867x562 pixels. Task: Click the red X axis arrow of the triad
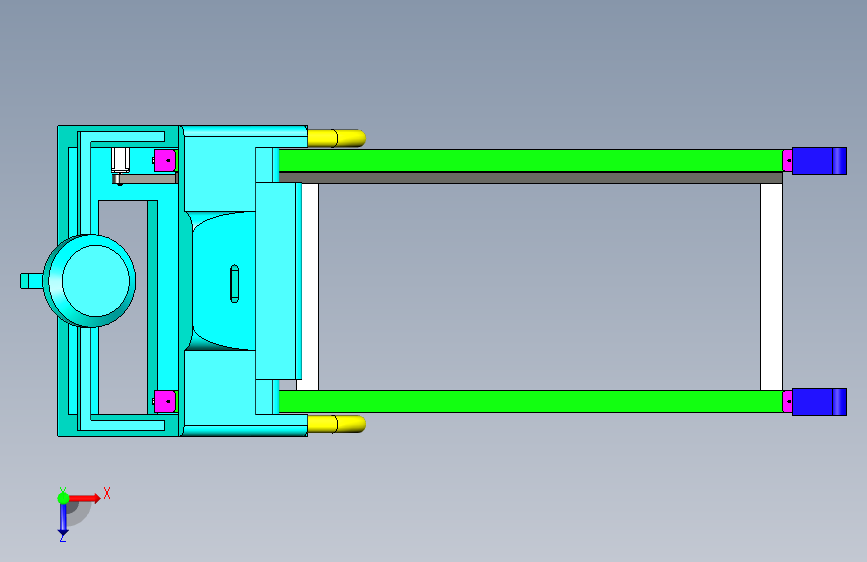84,498
